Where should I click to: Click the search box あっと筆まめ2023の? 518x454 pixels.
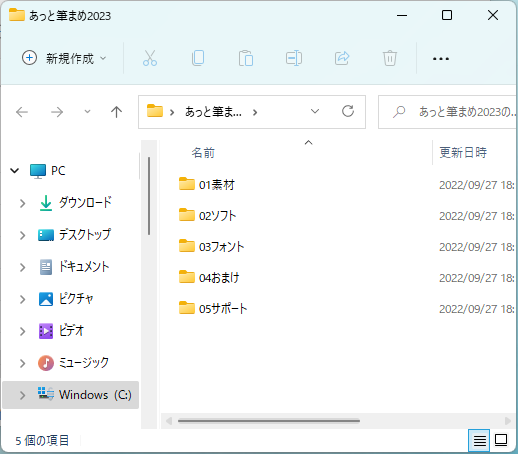click(x=447, y=112)
